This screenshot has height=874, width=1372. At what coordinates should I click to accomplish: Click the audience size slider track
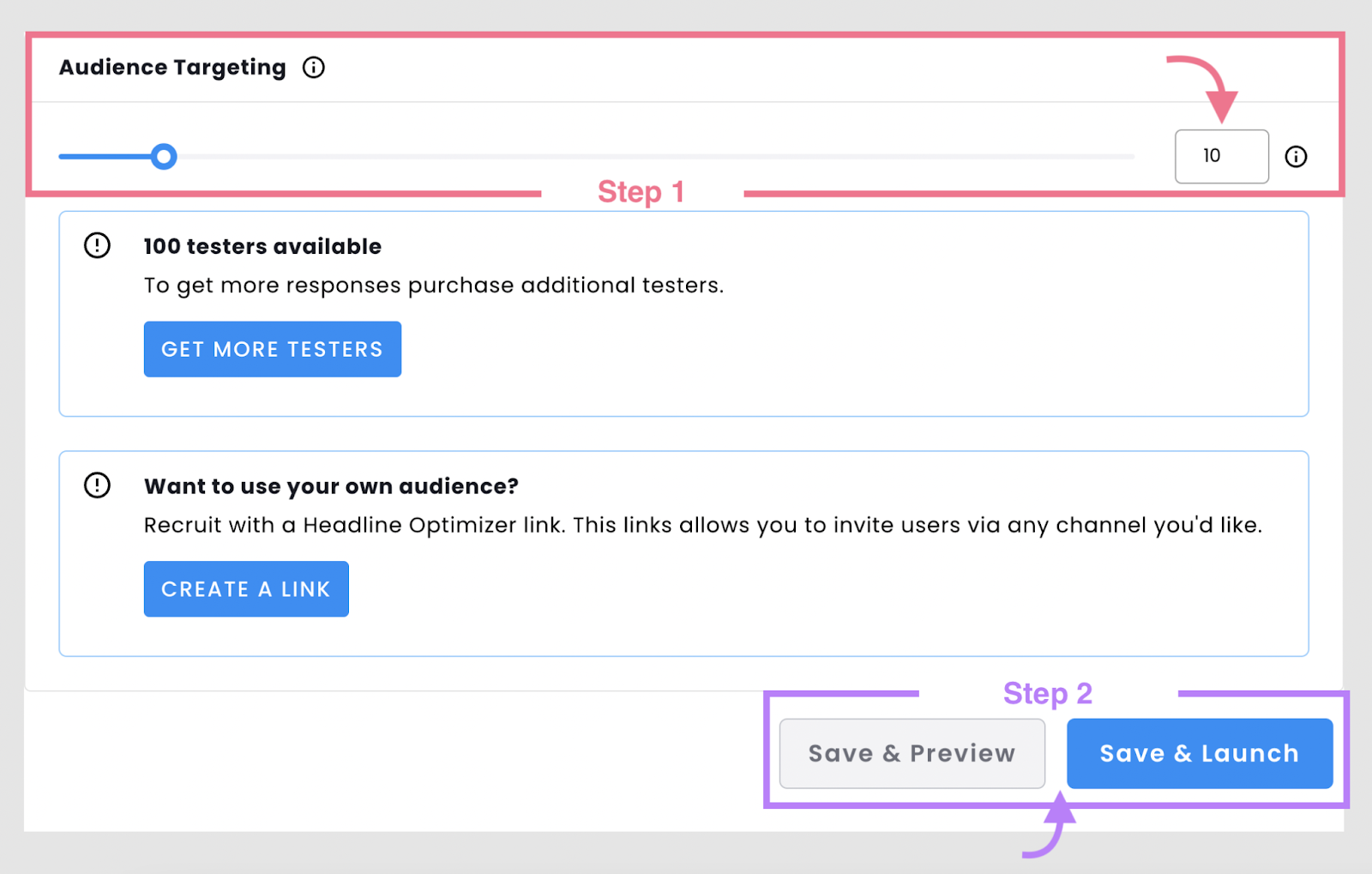point(600,156)
